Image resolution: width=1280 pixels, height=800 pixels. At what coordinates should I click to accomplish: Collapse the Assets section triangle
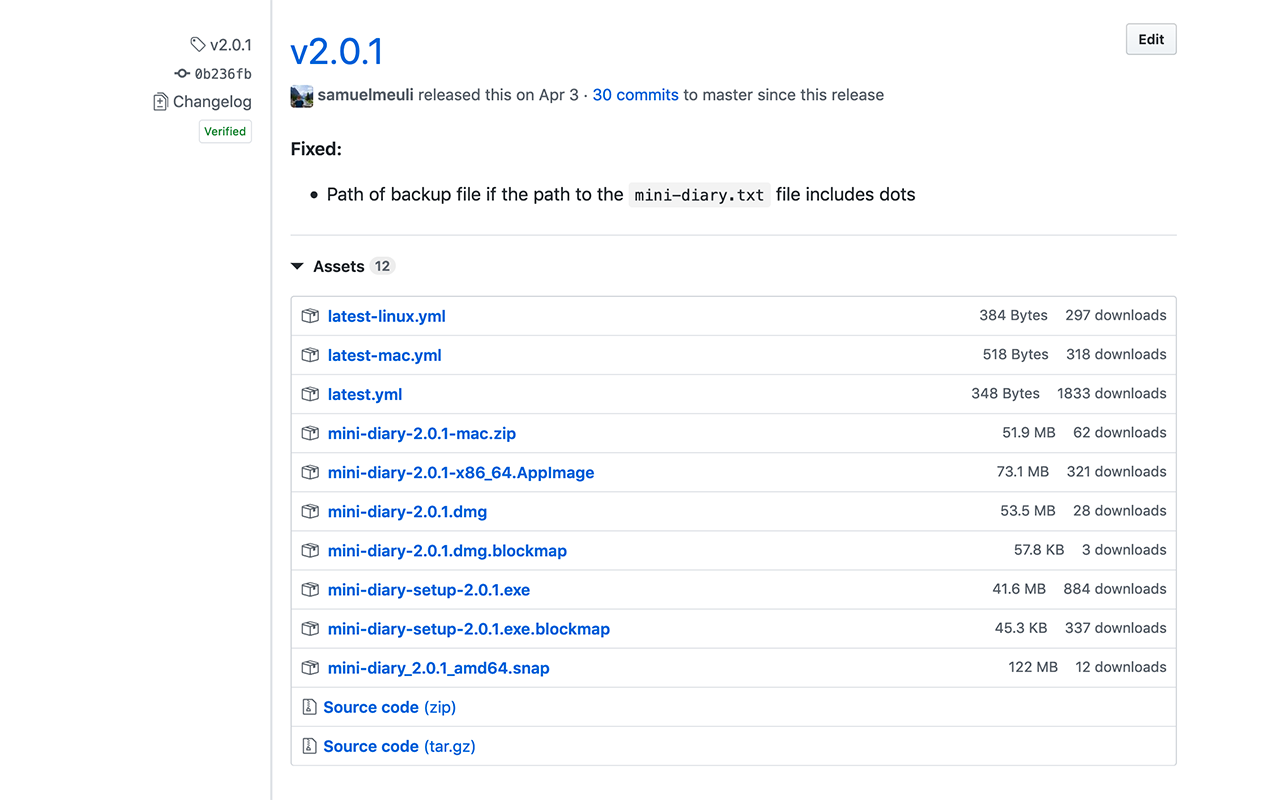click(x=297, y=267)
